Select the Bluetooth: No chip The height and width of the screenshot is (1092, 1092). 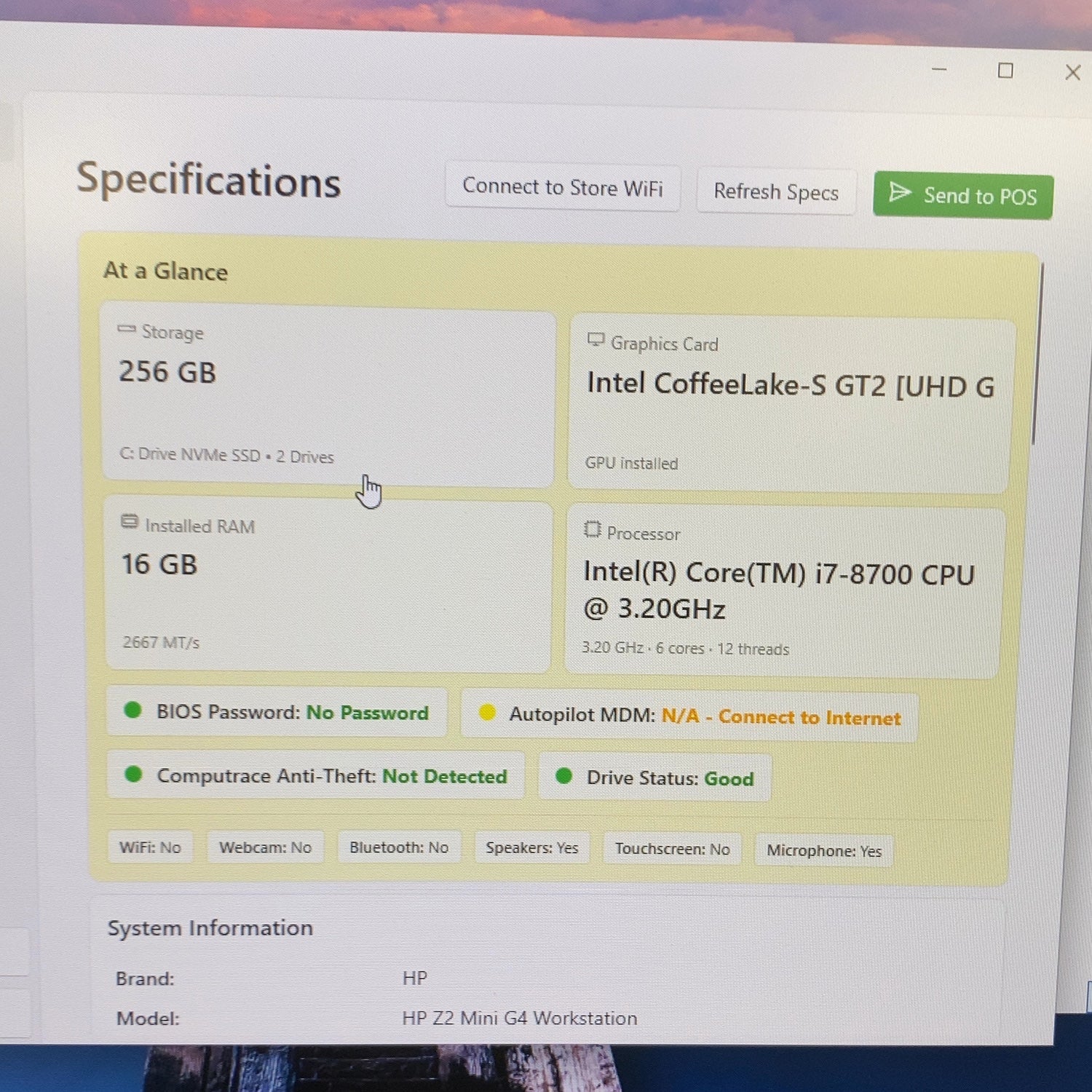[399, 847]
